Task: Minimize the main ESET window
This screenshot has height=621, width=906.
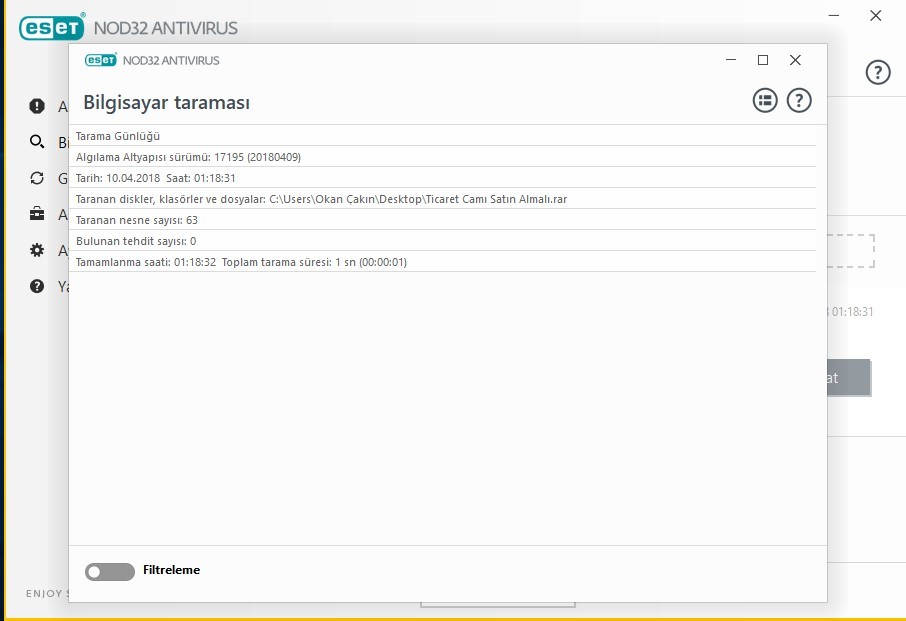Action: coord(834,16)
